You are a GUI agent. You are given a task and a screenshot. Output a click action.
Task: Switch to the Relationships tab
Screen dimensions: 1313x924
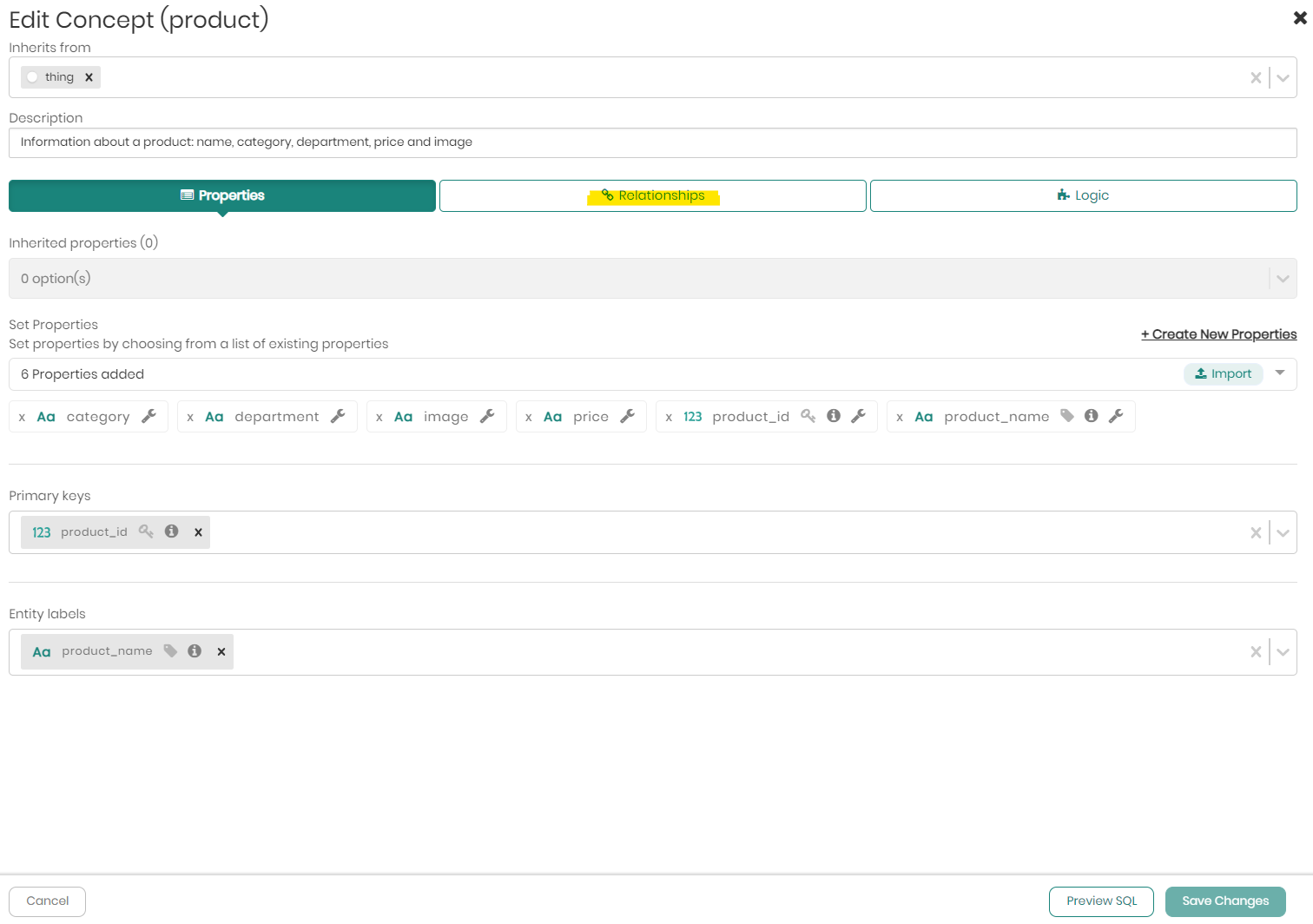tap(653, 195)
